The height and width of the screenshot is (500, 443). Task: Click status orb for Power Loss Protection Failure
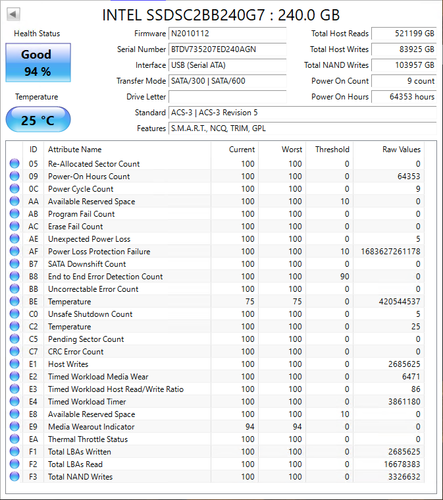14,251
